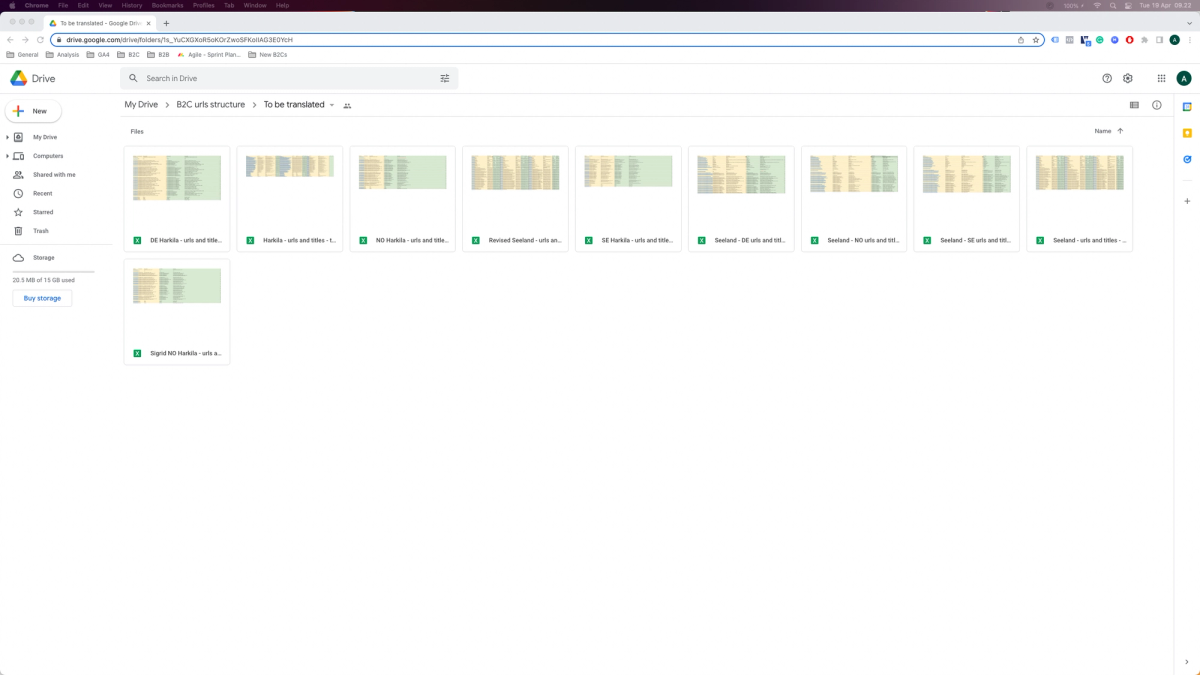Open the Profiles menu
The image size is (1200, 675).
(204, 5)
